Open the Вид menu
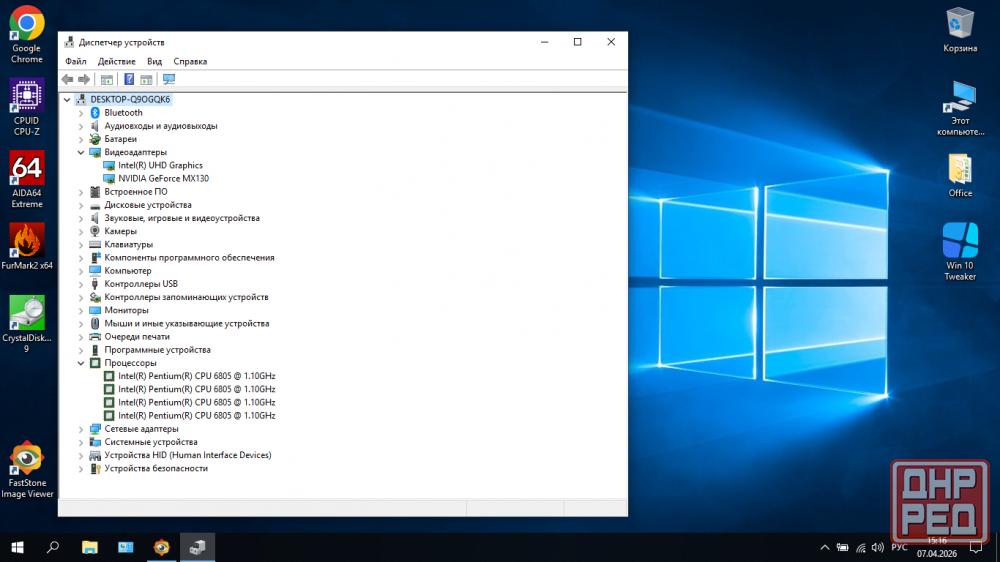The image size is (1000, 562). (x=154, y=61)
